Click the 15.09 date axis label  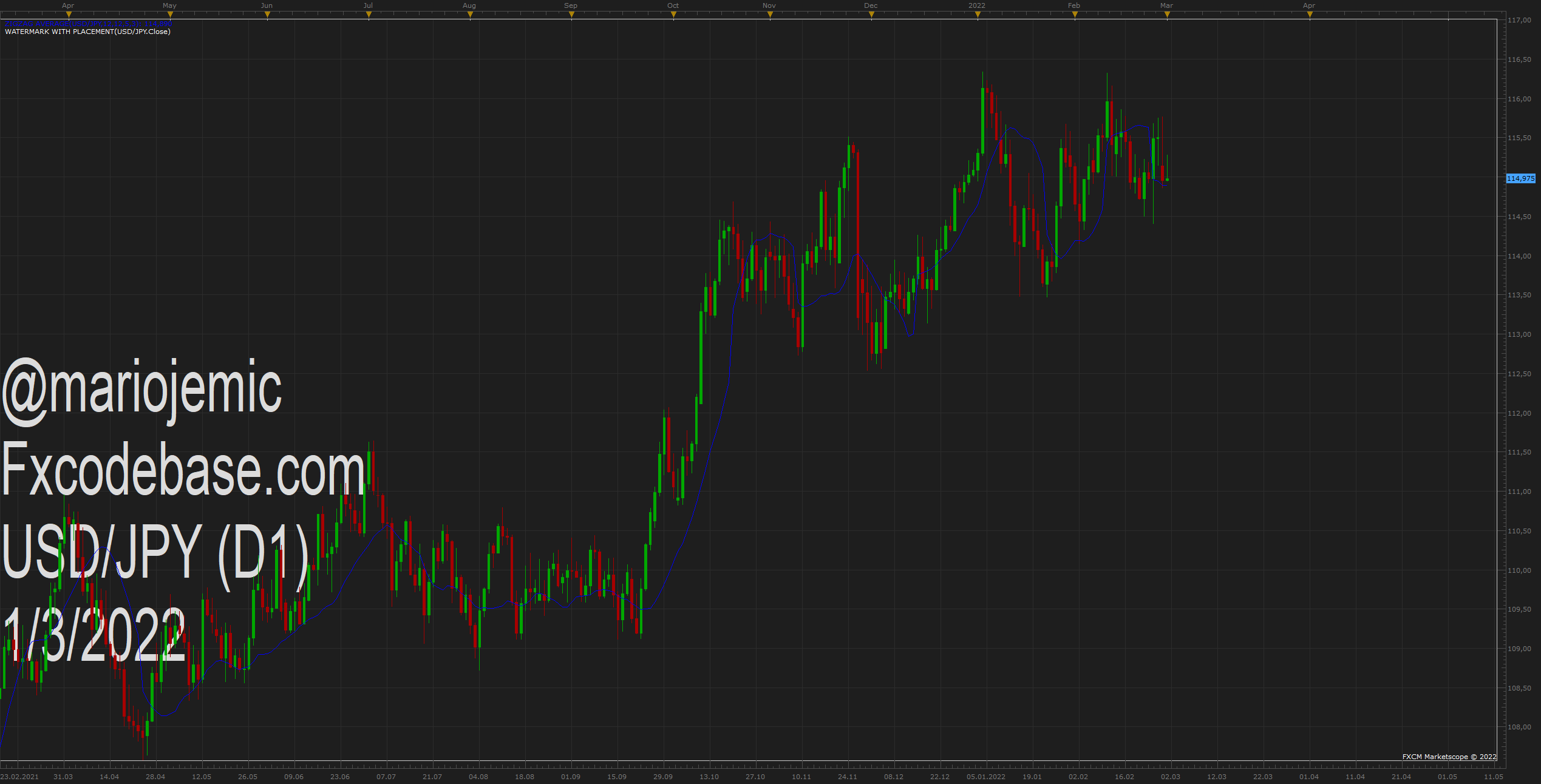pos(617,777)
